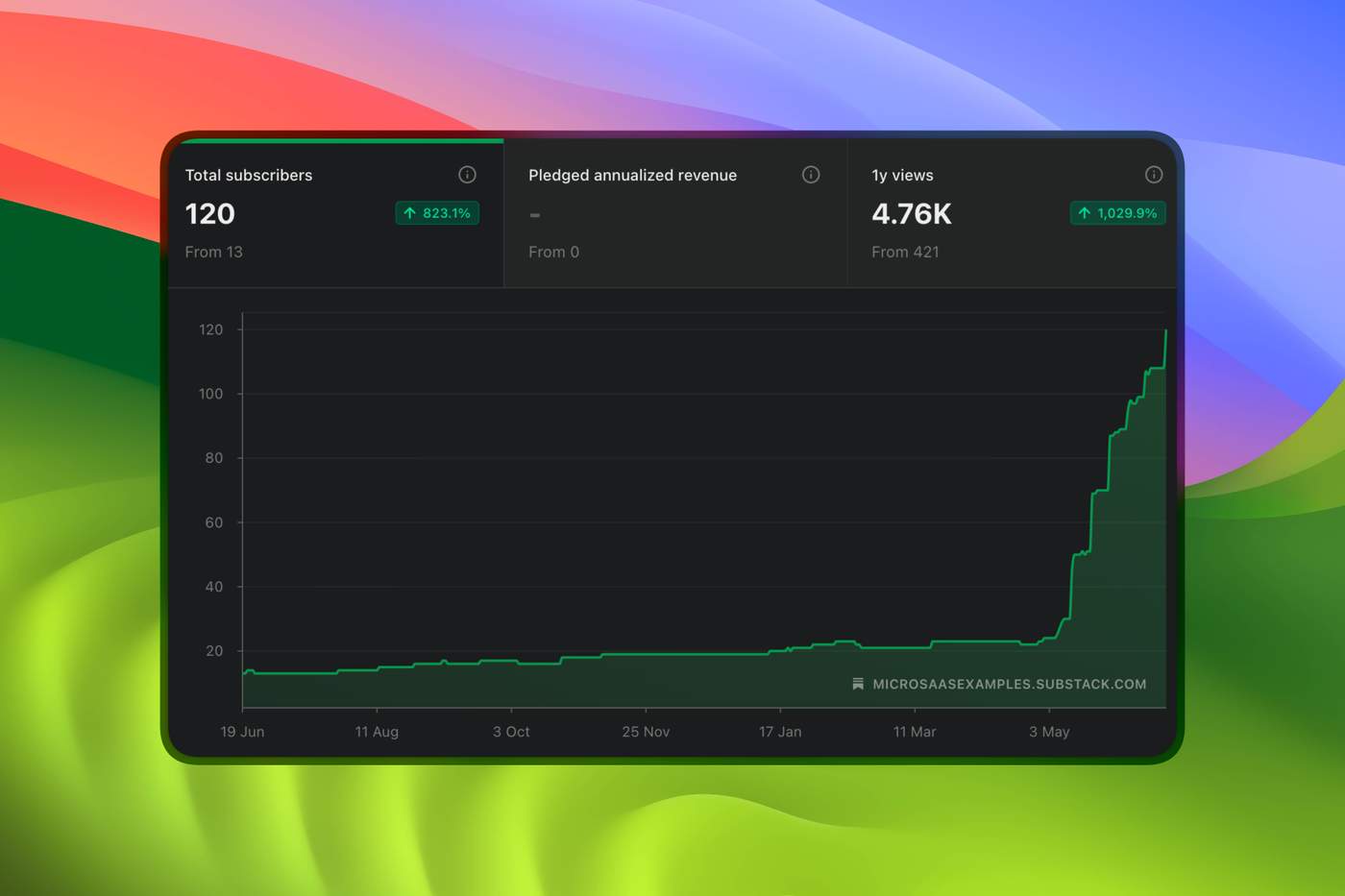Click the 'From 0' label

553,252
